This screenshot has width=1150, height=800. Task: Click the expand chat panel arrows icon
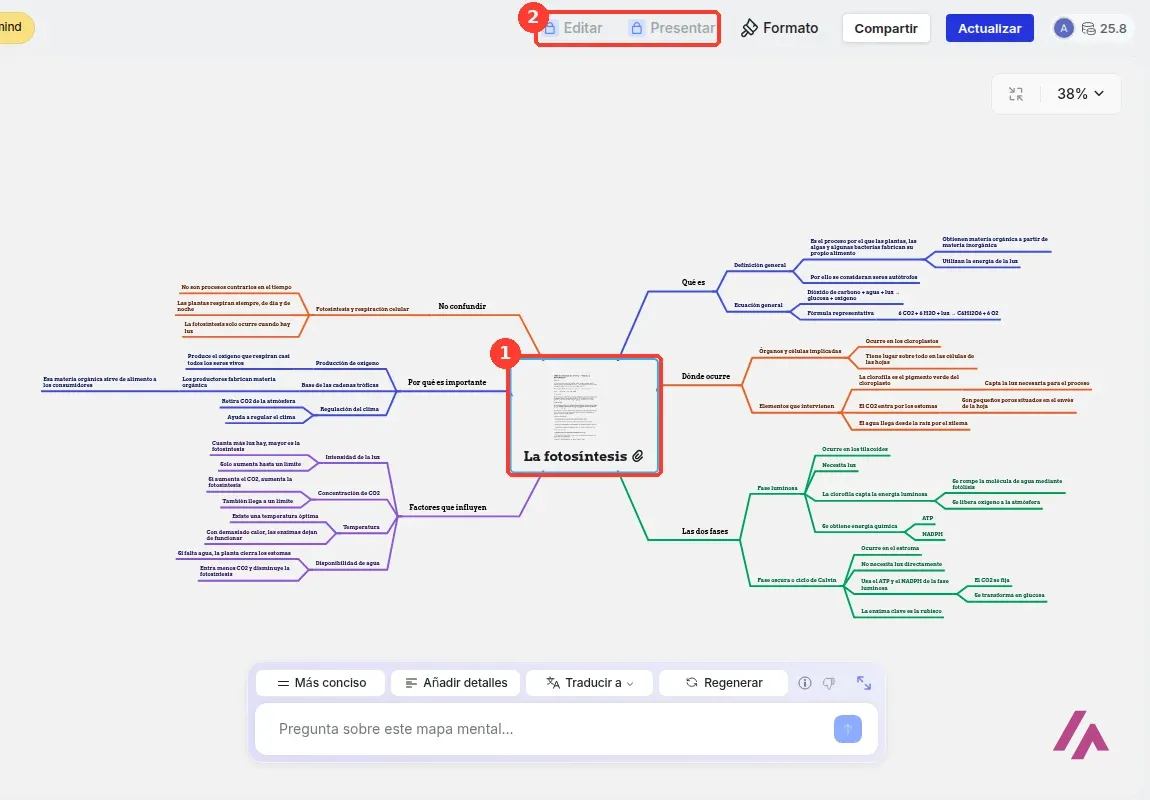[864, 683]
